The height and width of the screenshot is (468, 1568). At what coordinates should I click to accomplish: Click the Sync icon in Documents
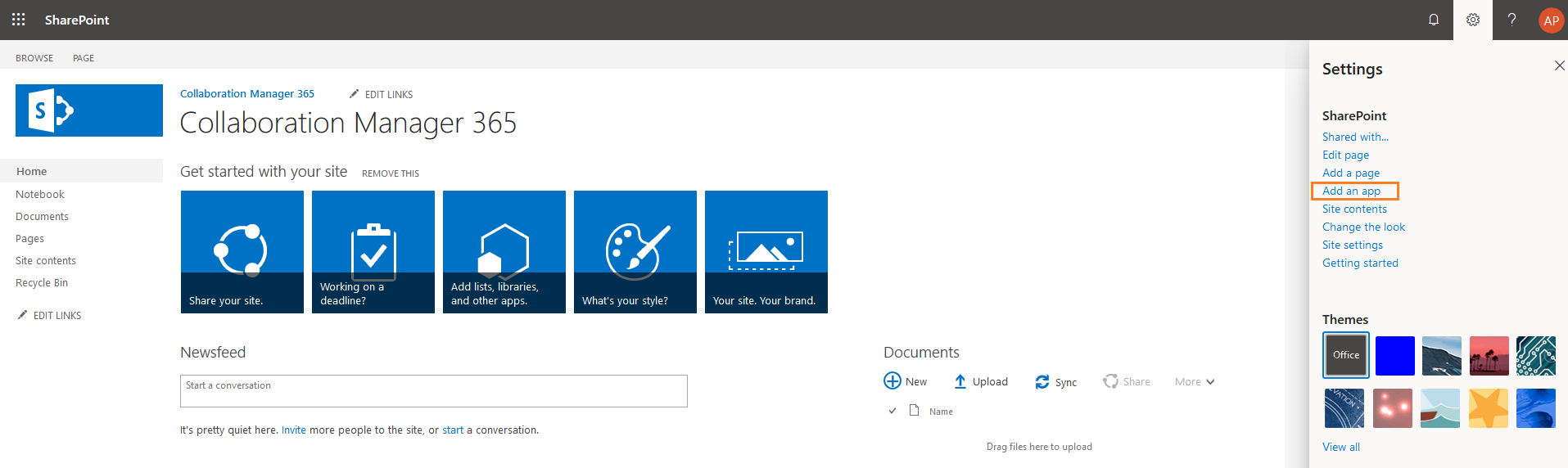pos(1042,382)
